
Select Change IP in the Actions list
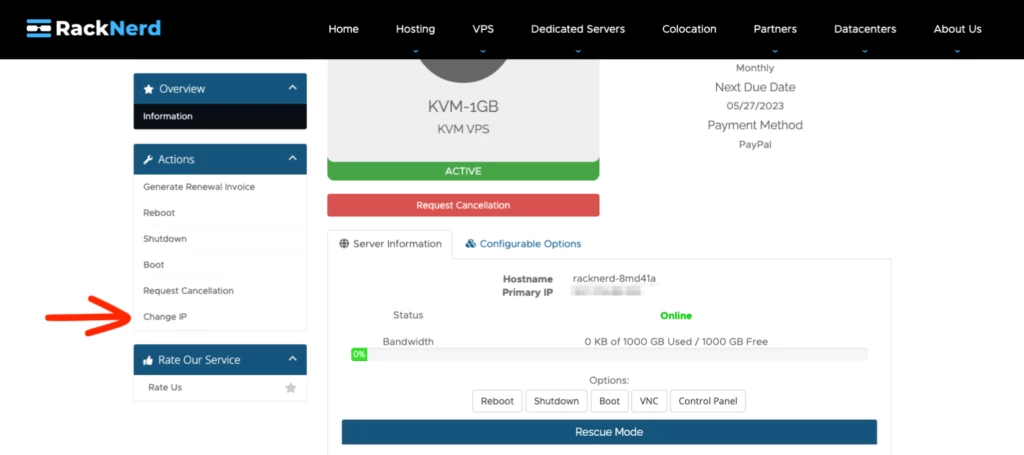[165, 317]
